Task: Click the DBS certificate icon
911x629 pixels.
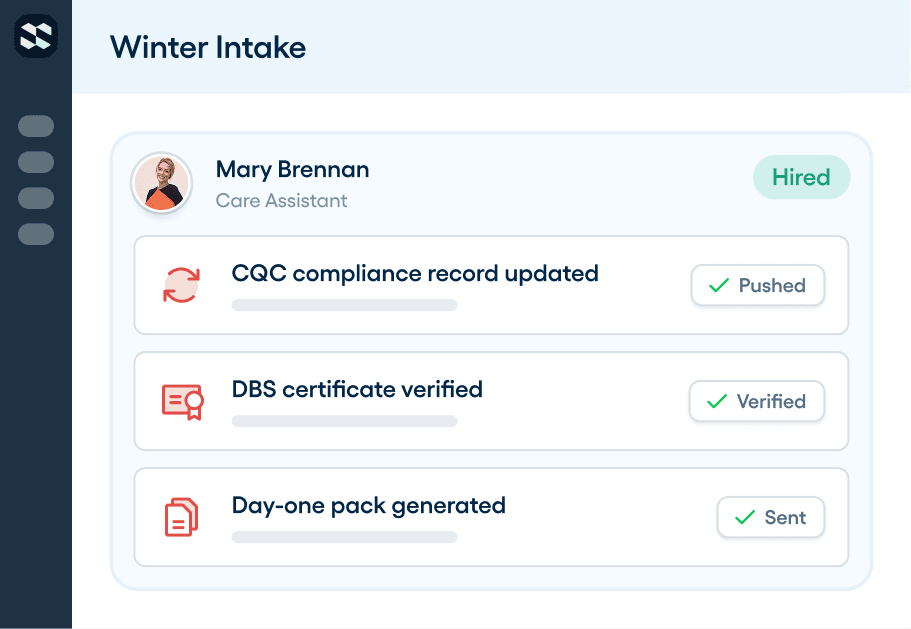Action: (x=182, y=401)
